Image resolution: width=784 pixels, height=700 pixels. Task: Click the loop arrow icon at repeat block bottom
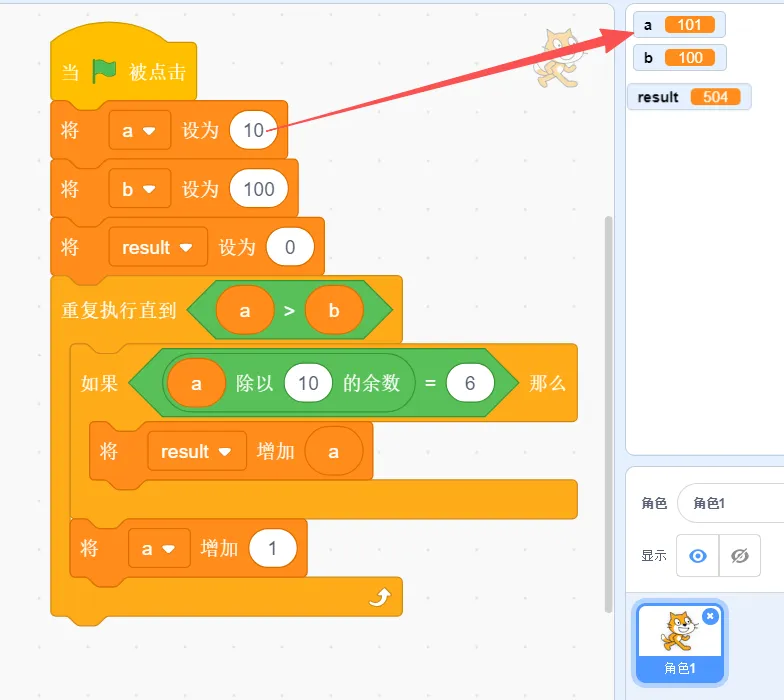coord(380,597)
